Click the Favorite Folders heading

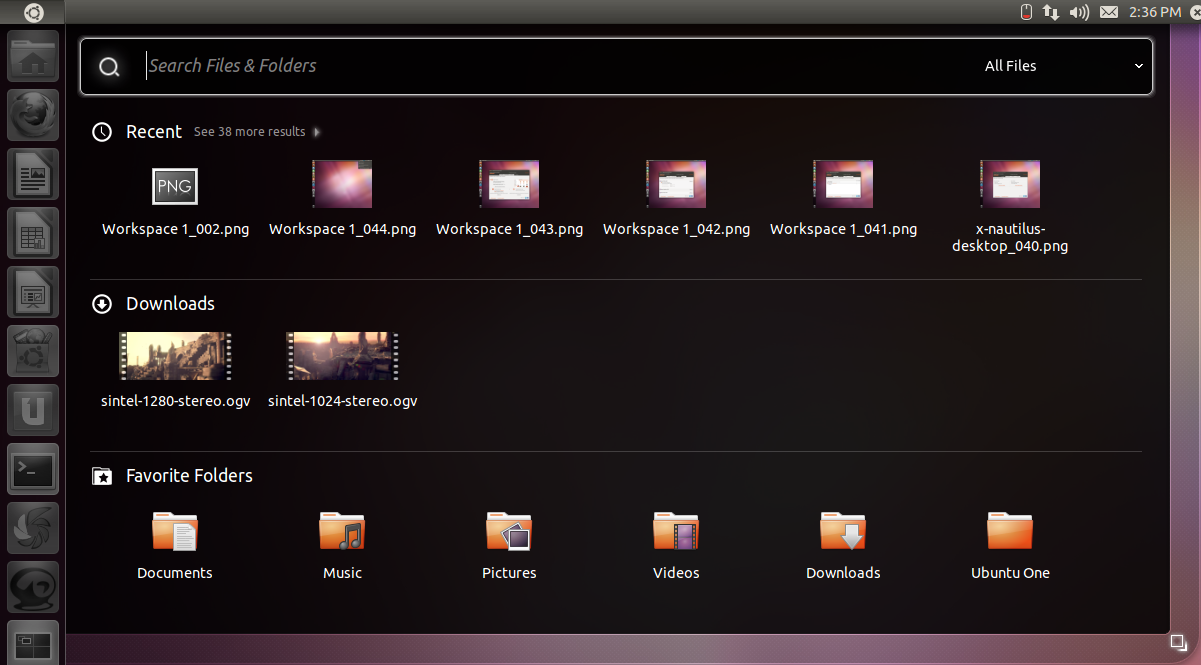(x=189, y=476)
